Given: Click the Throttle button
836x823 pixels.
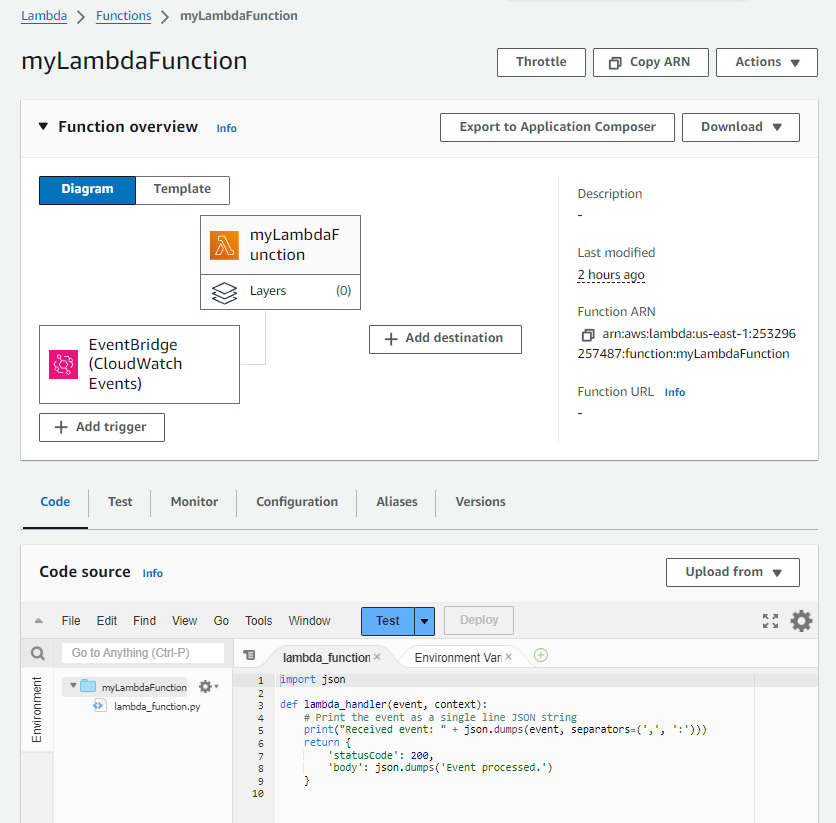Looking at the screenshot, I should click(x=541, y=62).
